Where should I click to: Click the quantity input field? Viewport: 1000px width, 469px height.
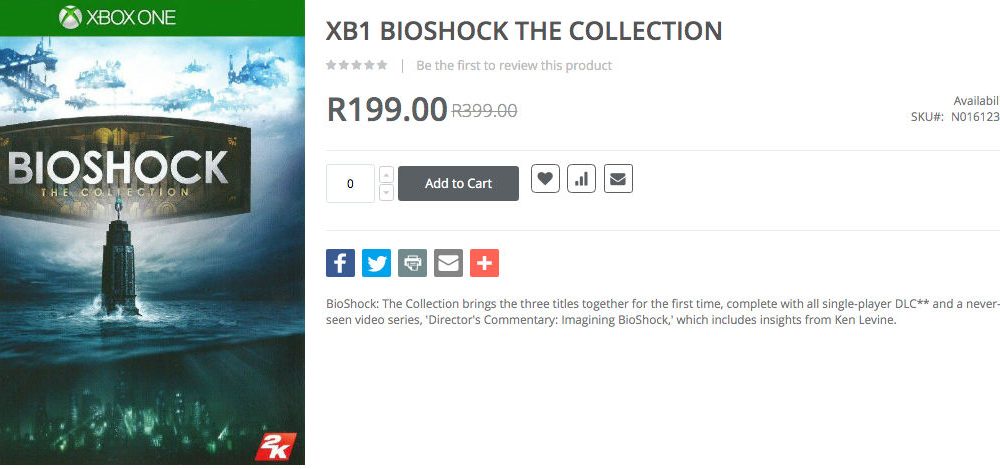click(x=350, y=184)
